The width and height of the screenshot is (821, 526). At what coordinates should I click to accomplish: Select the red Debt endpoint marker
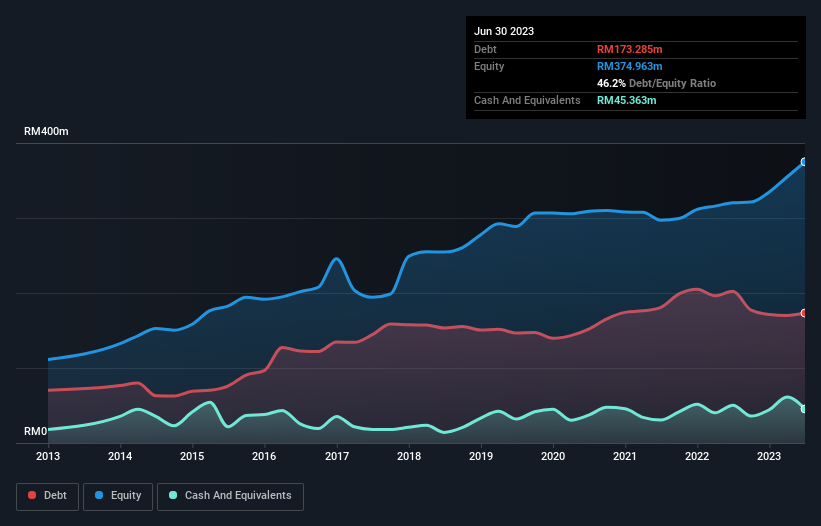coord(804,313)
